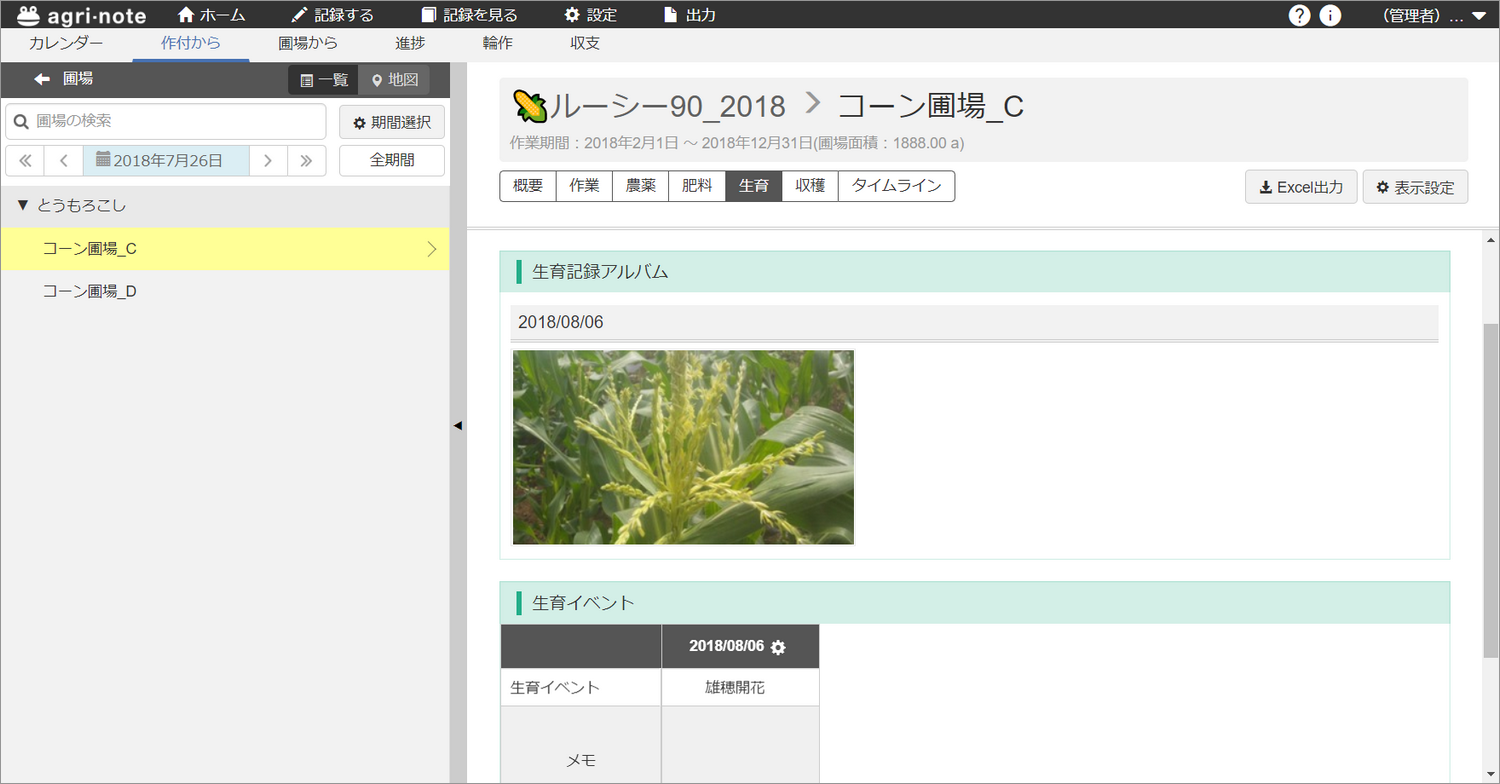The width and height of the screenshot is (1500, 784).
Task: Jump forward with double-right arrow button
Action: tap(307, 160)
